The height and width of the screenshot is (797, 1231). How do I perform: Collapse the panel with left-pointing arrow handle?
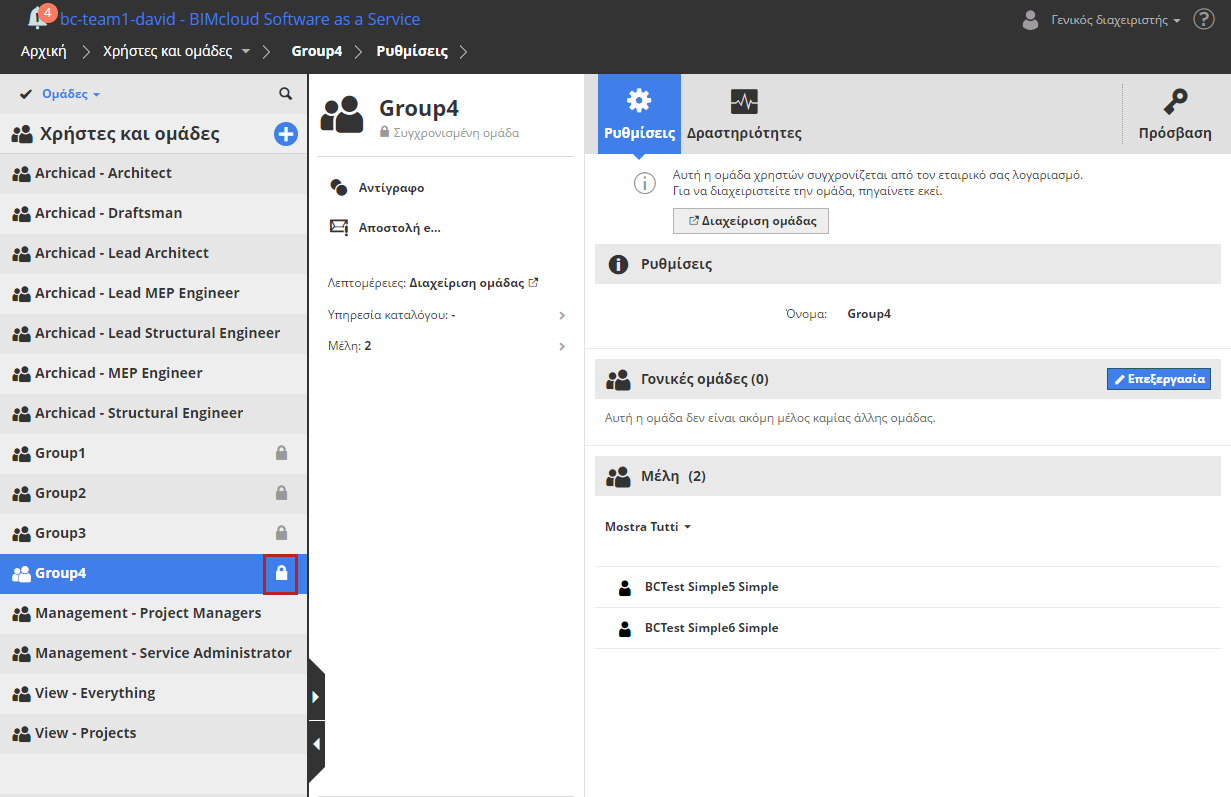316,744
